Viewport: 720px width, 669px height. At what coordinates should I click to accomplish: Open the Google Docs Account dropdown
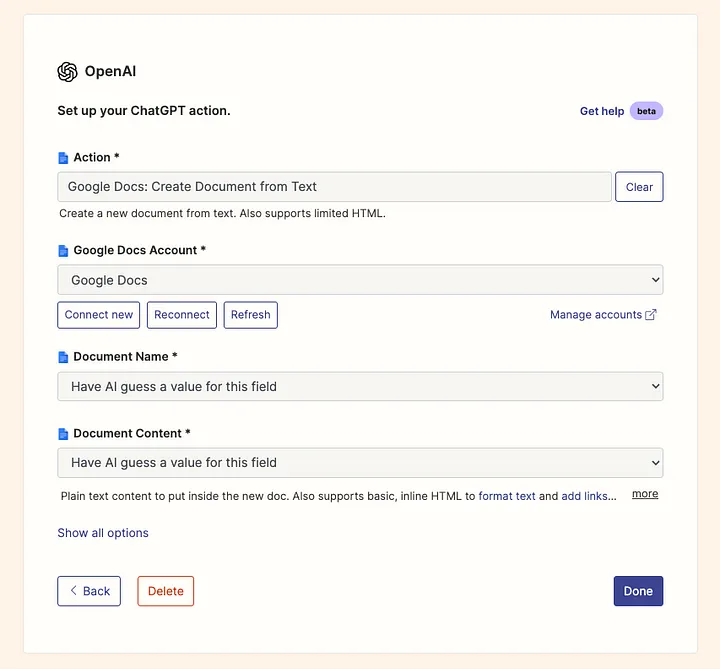point(360,280)
